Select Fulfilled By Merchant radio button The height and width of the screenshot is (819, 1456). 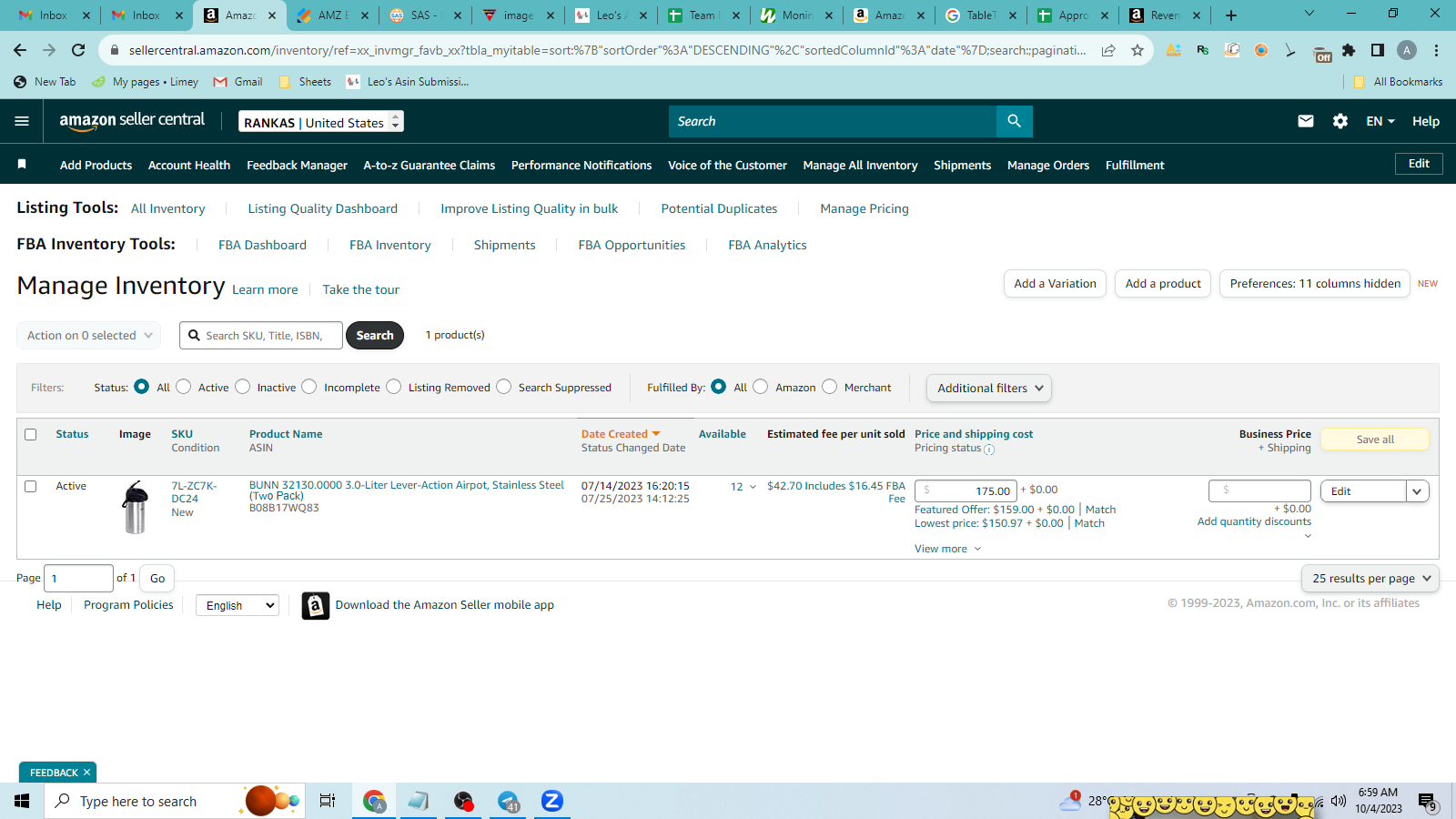[x=829, y=387]
